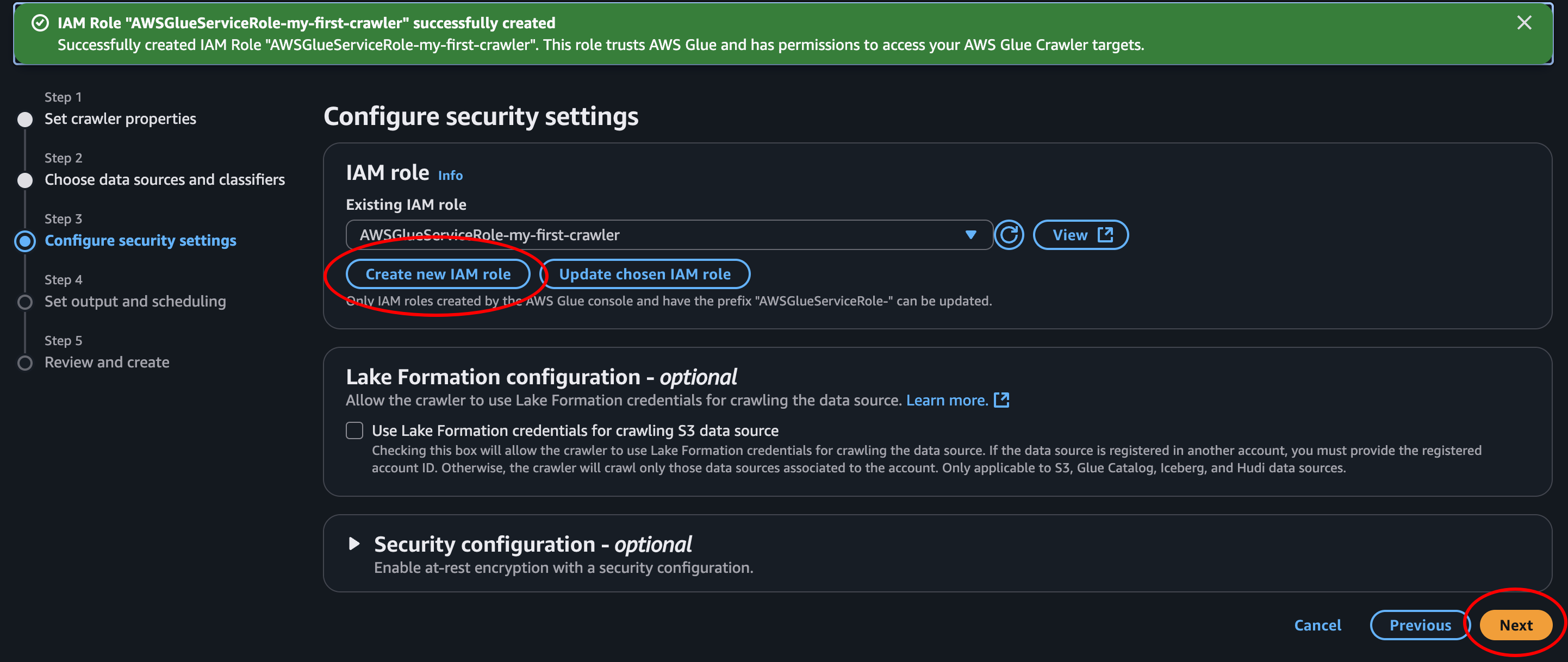
Task: Click Step 4 circle indicator
Action: click(x=25, y=302)
